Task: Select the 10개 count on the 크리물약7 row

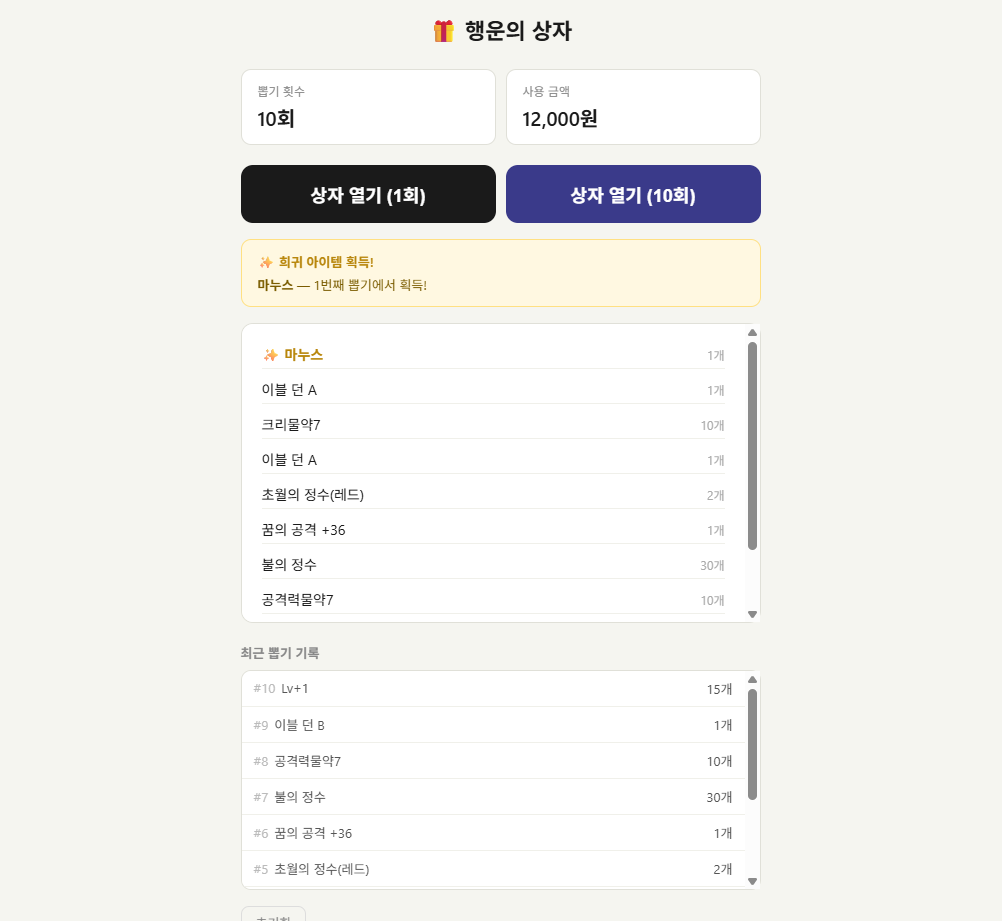Action: point(712,426)
